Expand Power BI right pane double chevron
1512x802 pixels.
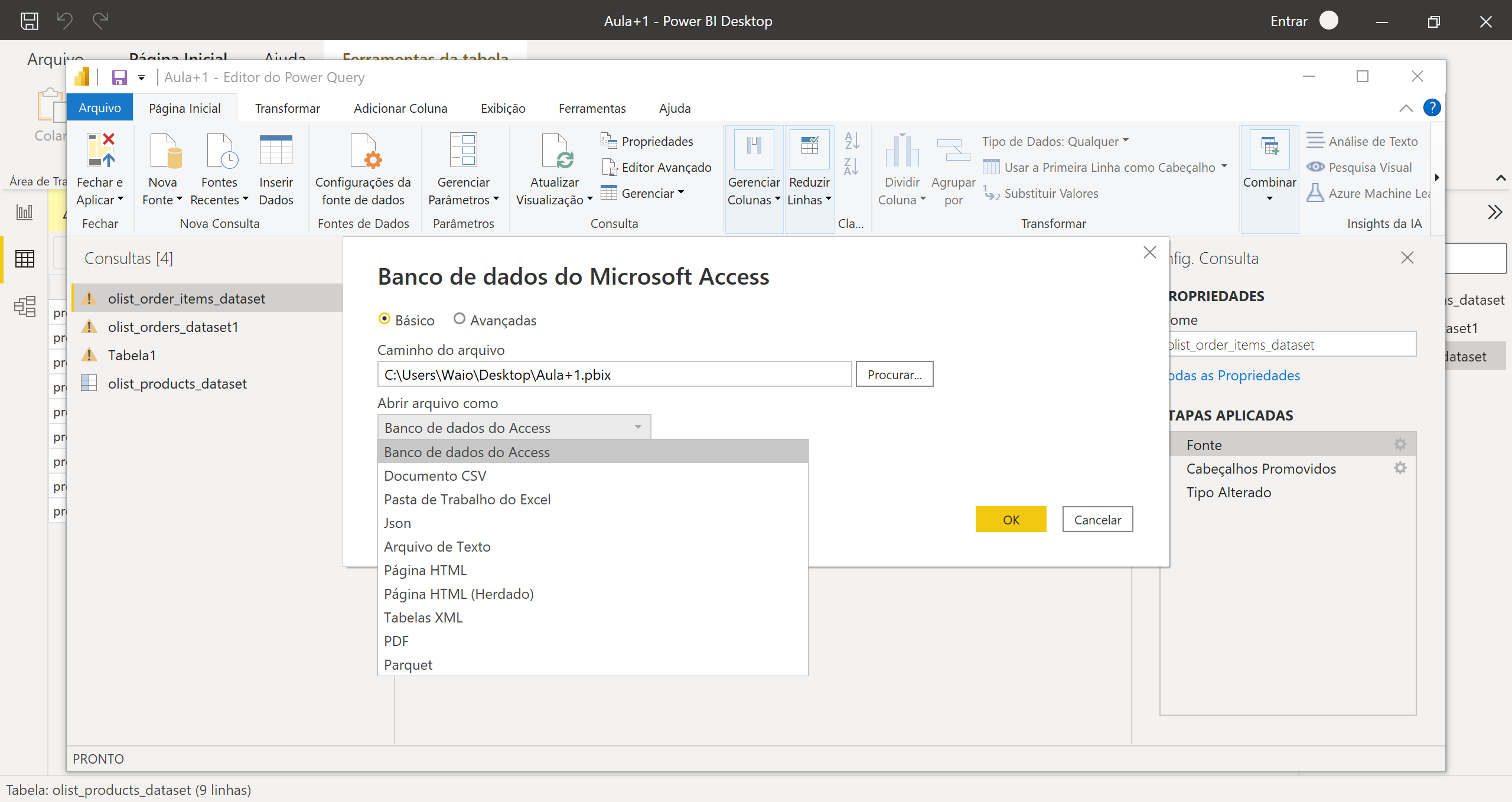1495,212
